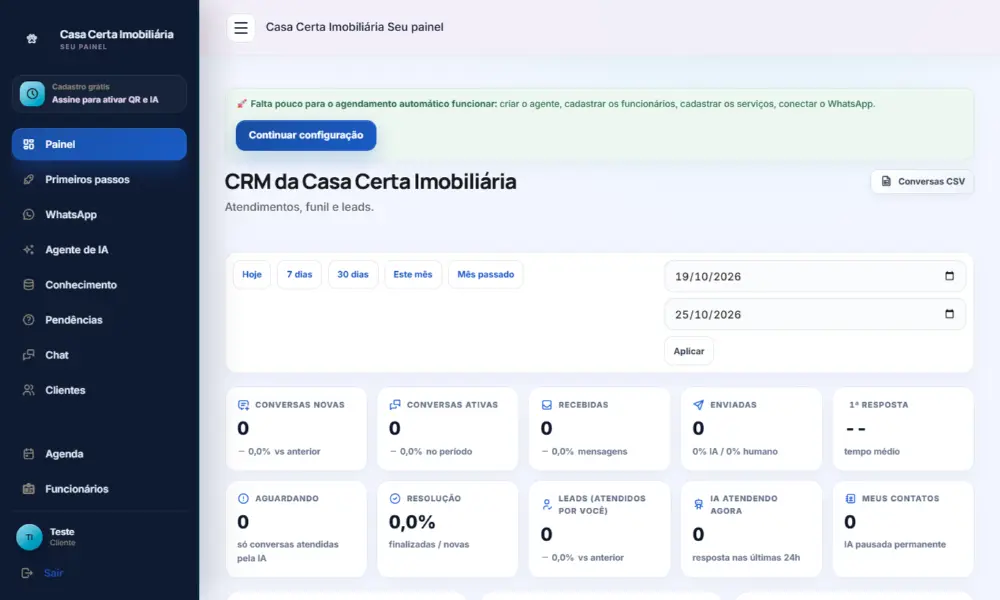
Task: Click the Primeiros passos rocket icon
Action: tap(29, 179)
